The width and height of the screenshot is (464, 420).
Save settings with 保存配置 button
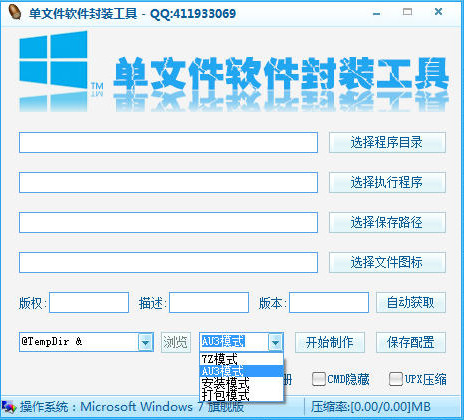click(411, 342)
